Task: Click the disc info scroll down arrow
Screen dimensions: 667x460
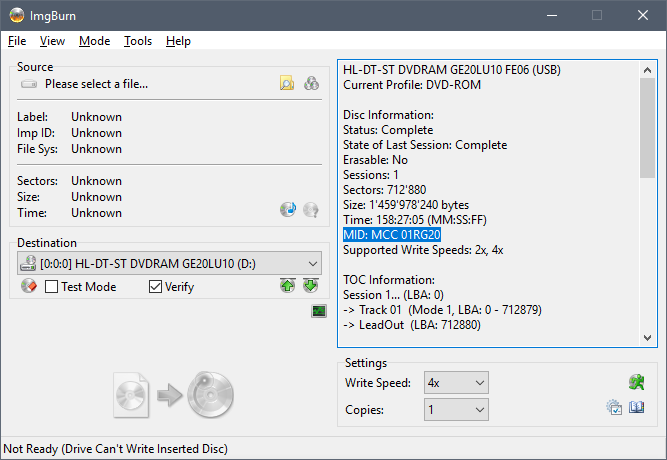Action: point(647,337)
